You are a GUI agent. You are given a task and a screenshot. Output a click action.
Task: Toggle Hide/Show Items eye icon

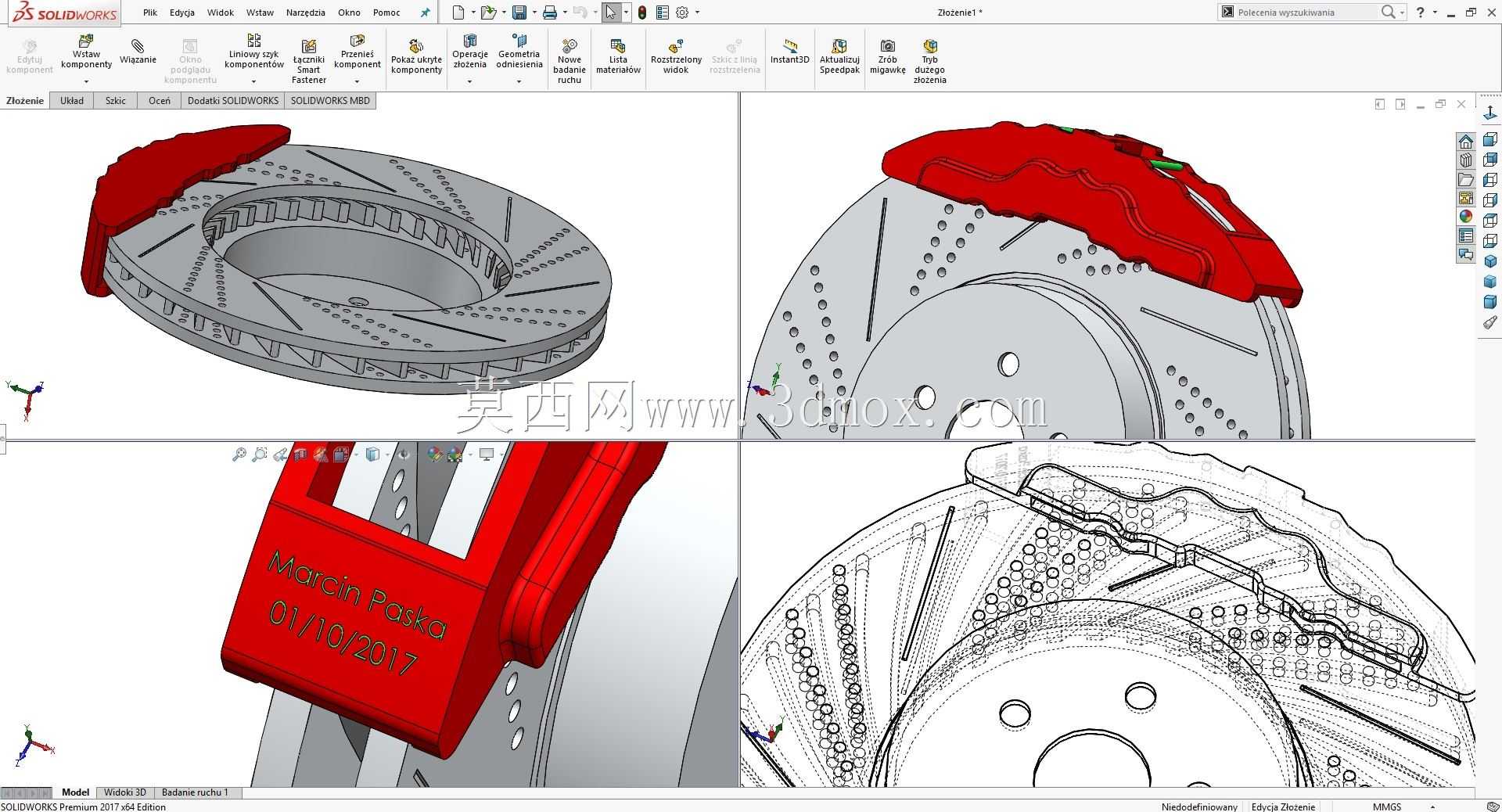coord(404,454)
